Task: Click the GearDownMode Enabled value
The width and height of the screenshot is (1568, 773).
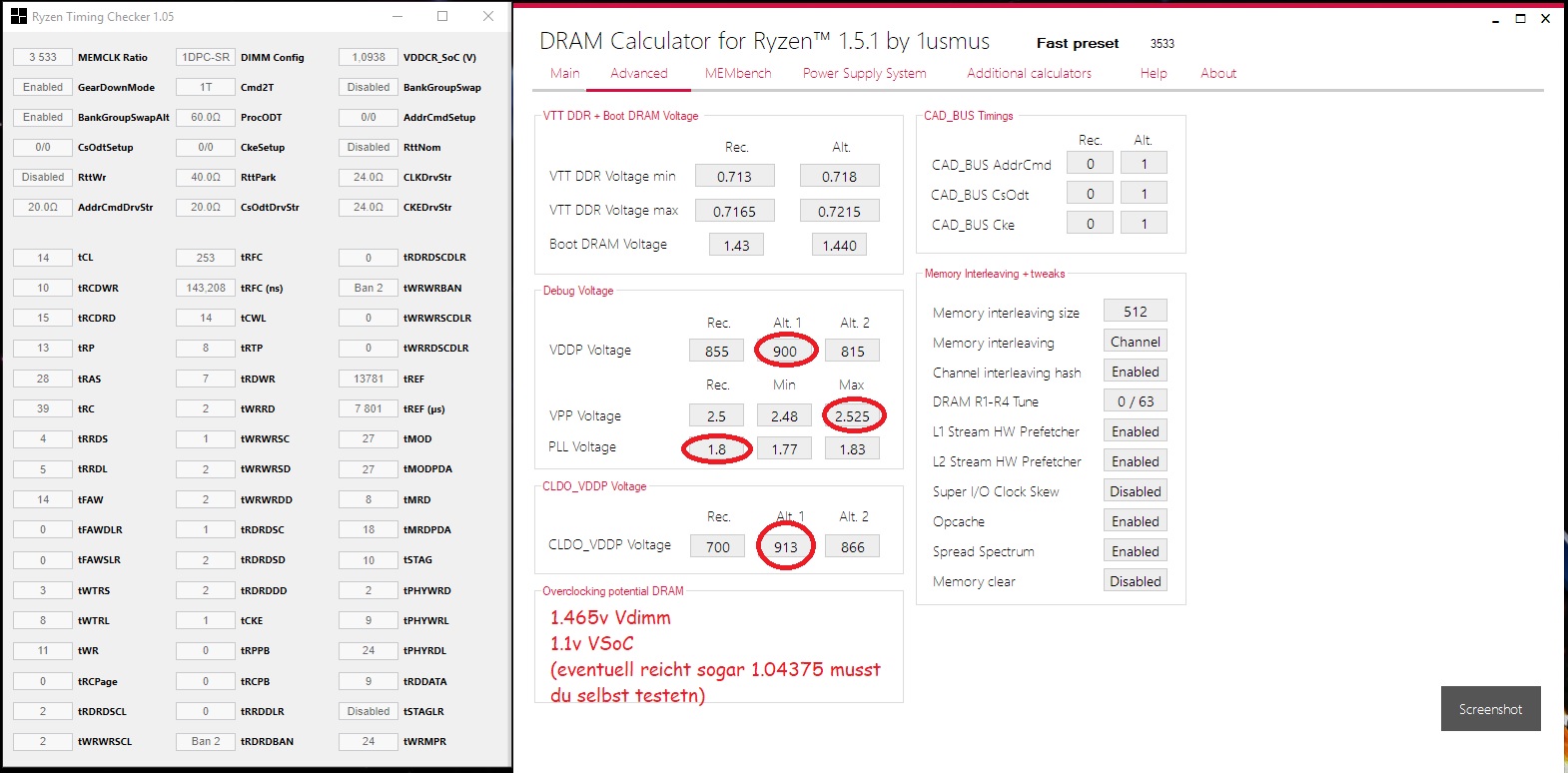Action: [x=43, y=87]
